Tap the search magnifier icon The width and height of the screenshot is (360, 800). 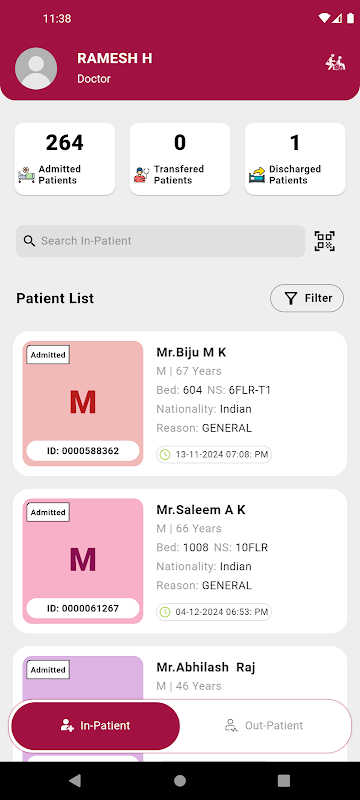point(30,241)
